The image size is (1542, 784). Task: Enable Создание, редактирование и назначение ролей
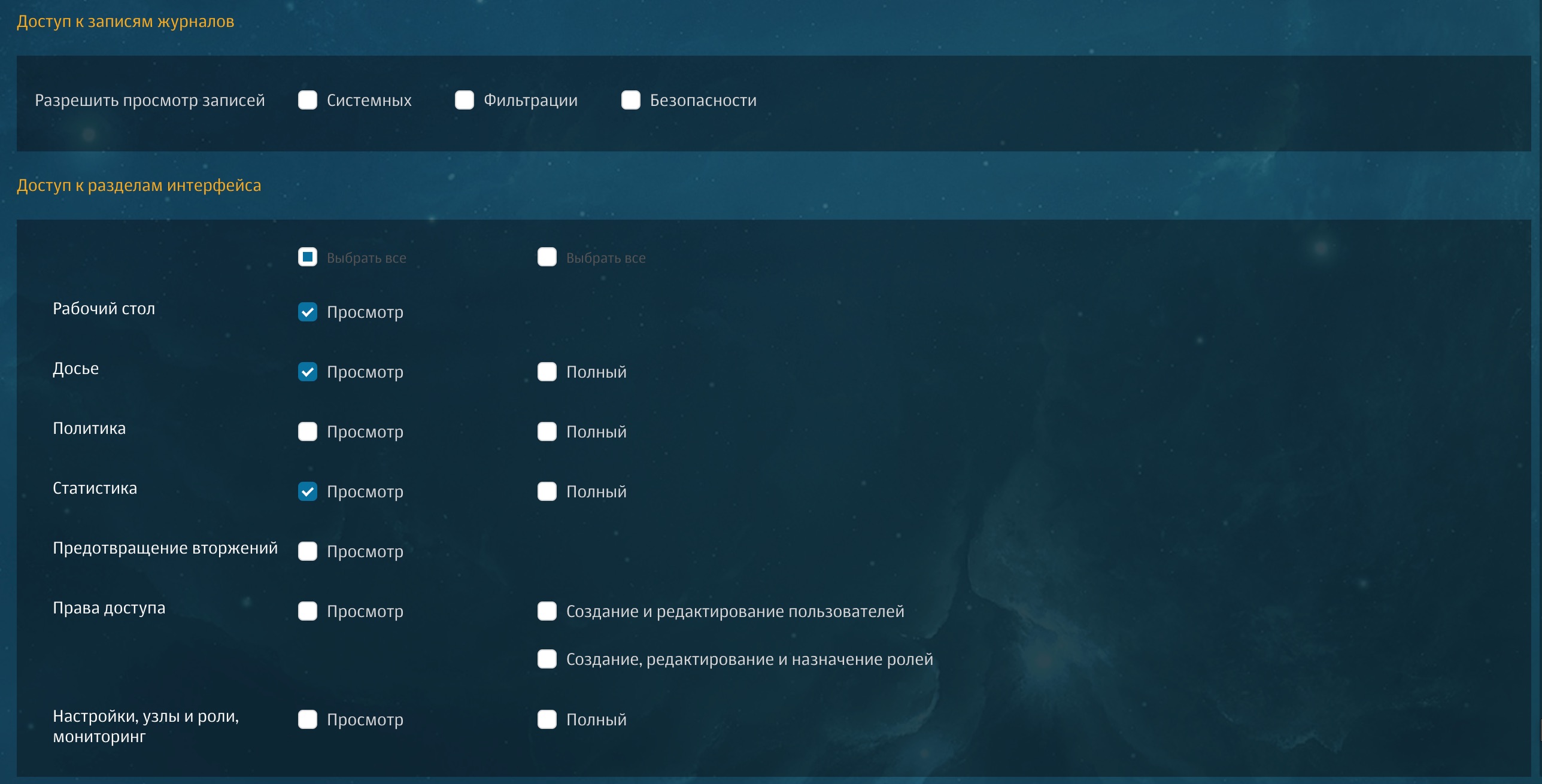tap(547, 659)
